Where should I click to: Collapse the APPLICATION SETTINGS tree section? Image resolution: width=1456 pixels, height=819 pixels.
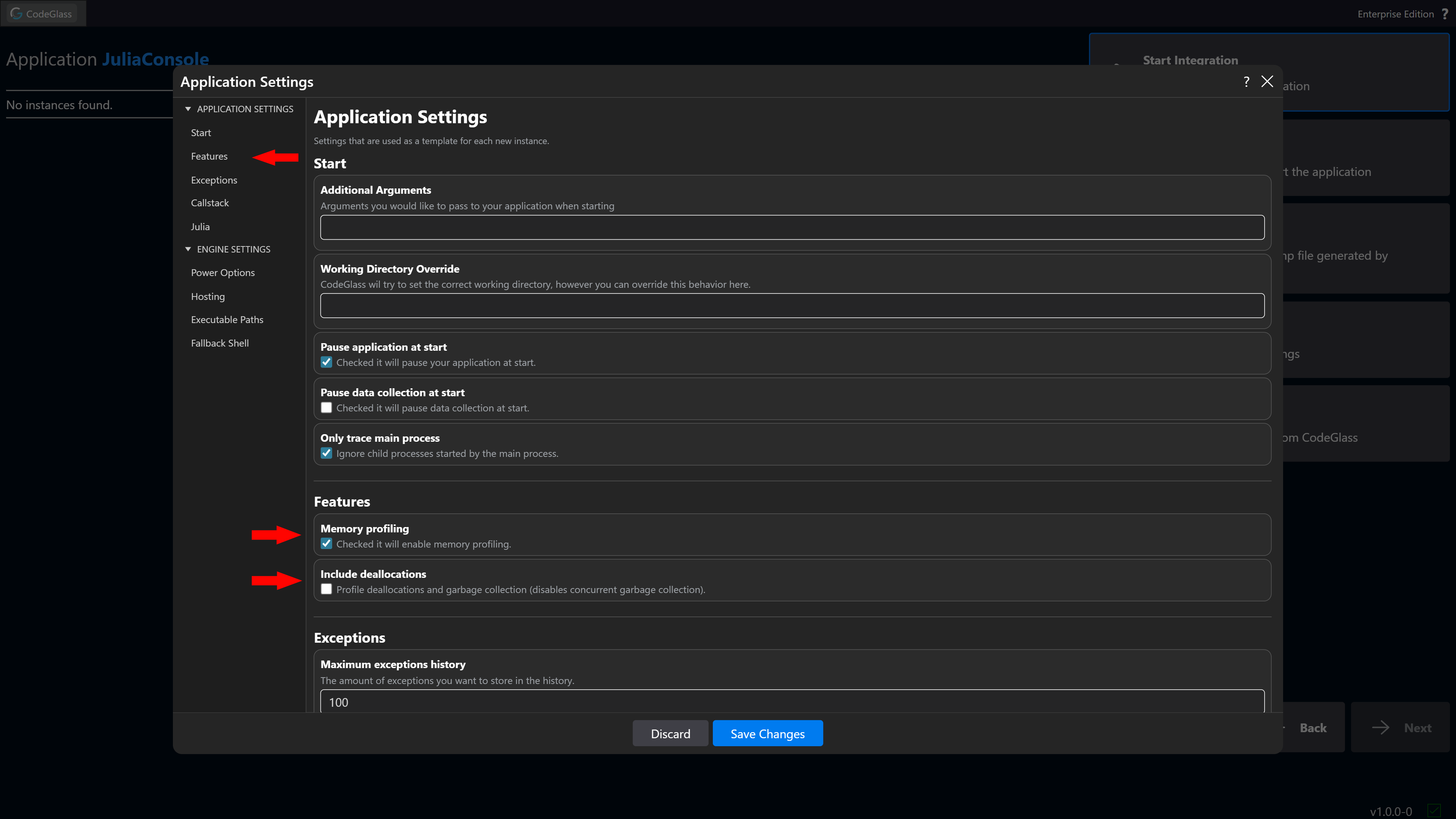[188, 108]
